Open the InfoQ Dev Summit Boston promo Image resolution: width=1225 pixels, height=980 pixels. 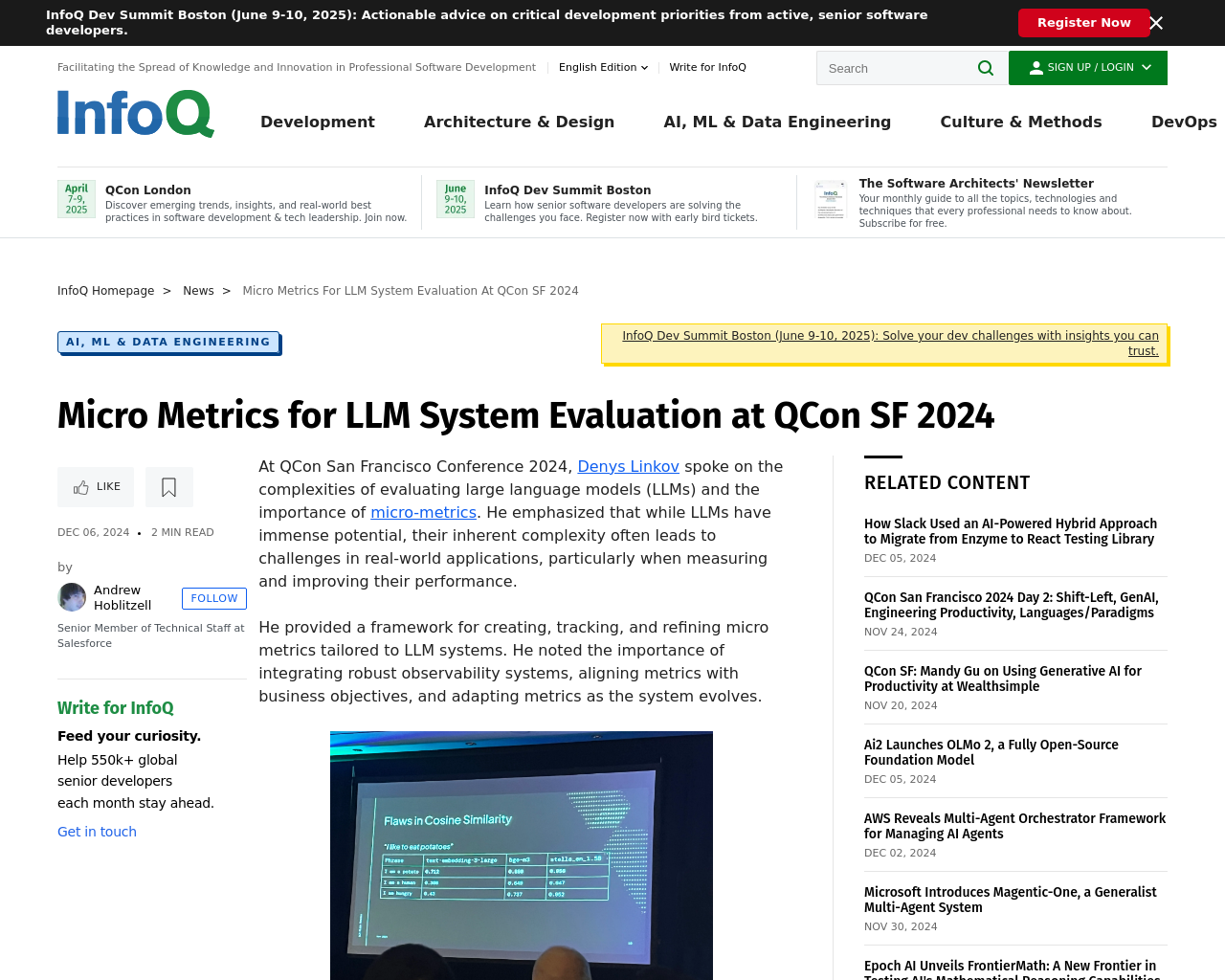click(568, 190)
